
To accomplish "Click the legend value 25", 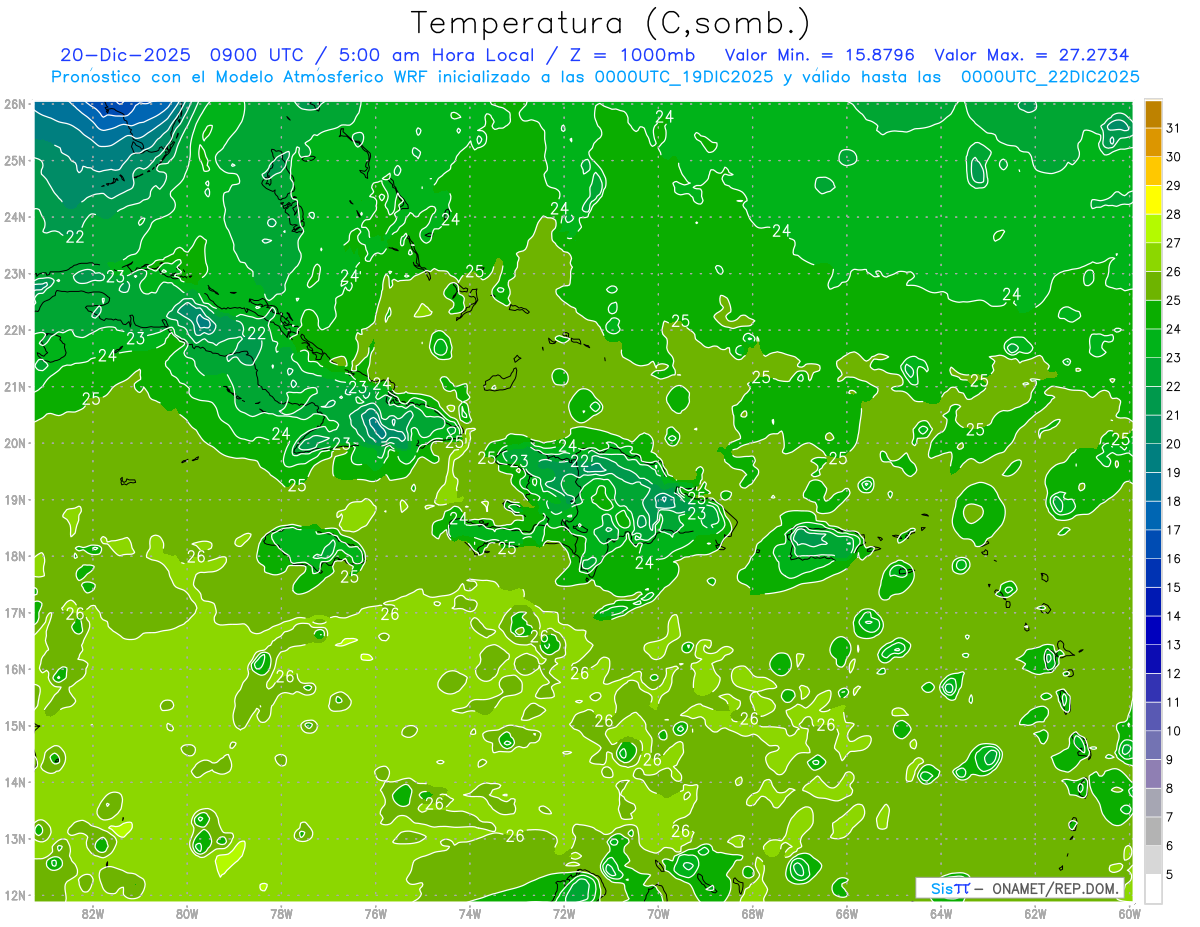I will coord(1173,300).
